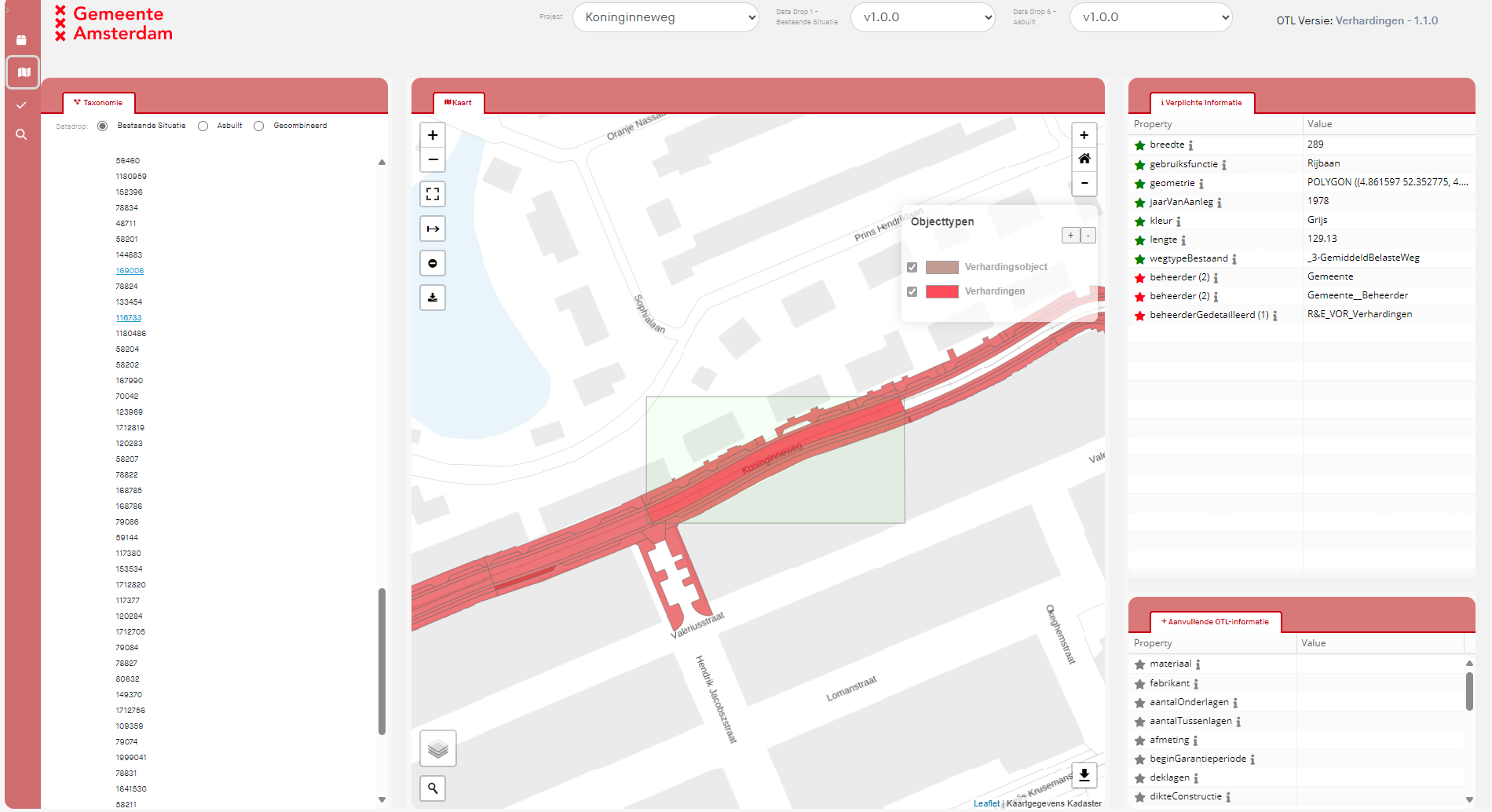Show info for jaarVanAanleg property

click(x=1220, y=203)
